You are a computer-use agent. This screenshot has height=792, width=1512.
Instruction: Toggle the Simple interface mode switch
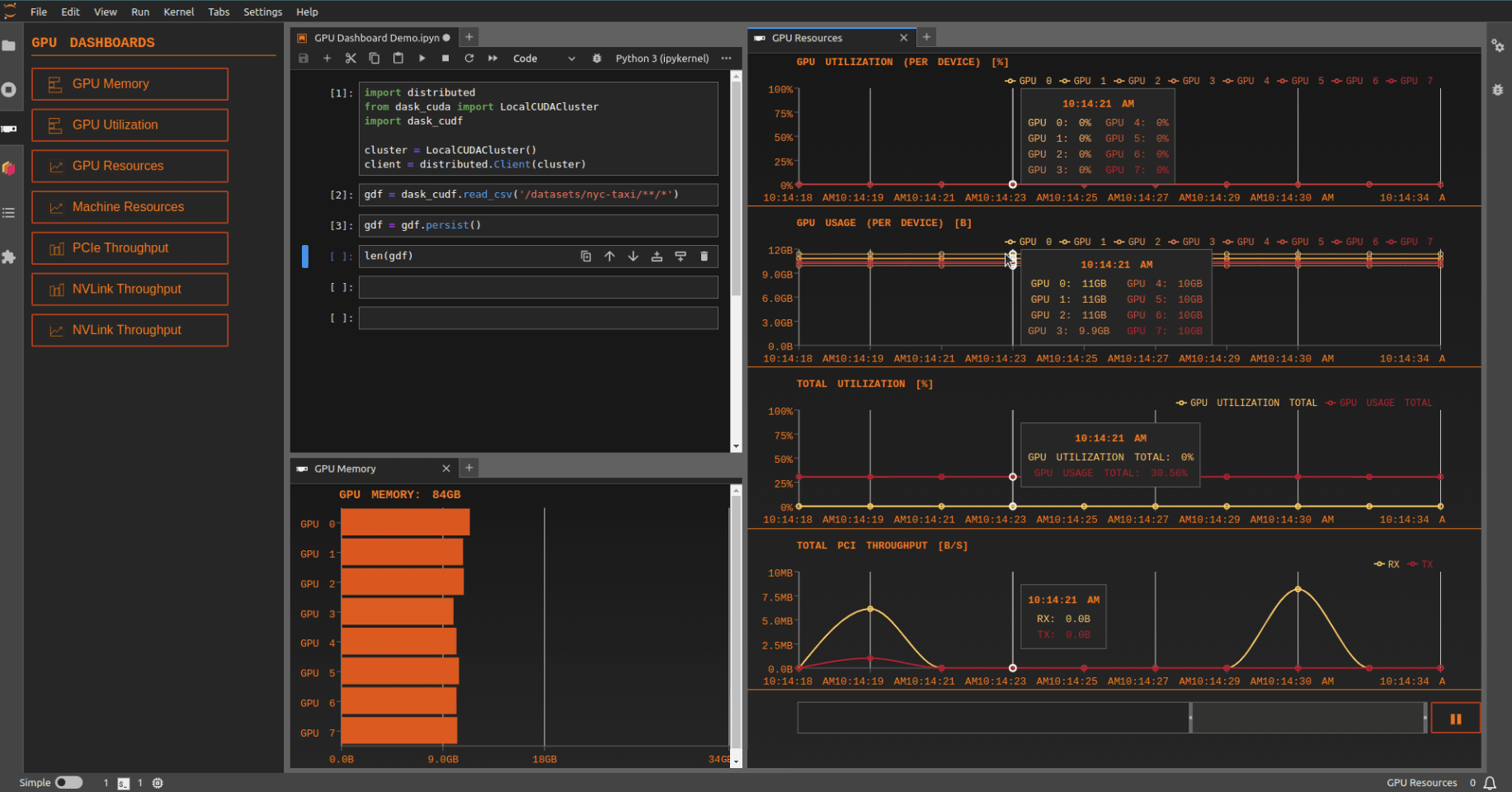[69, 782]
